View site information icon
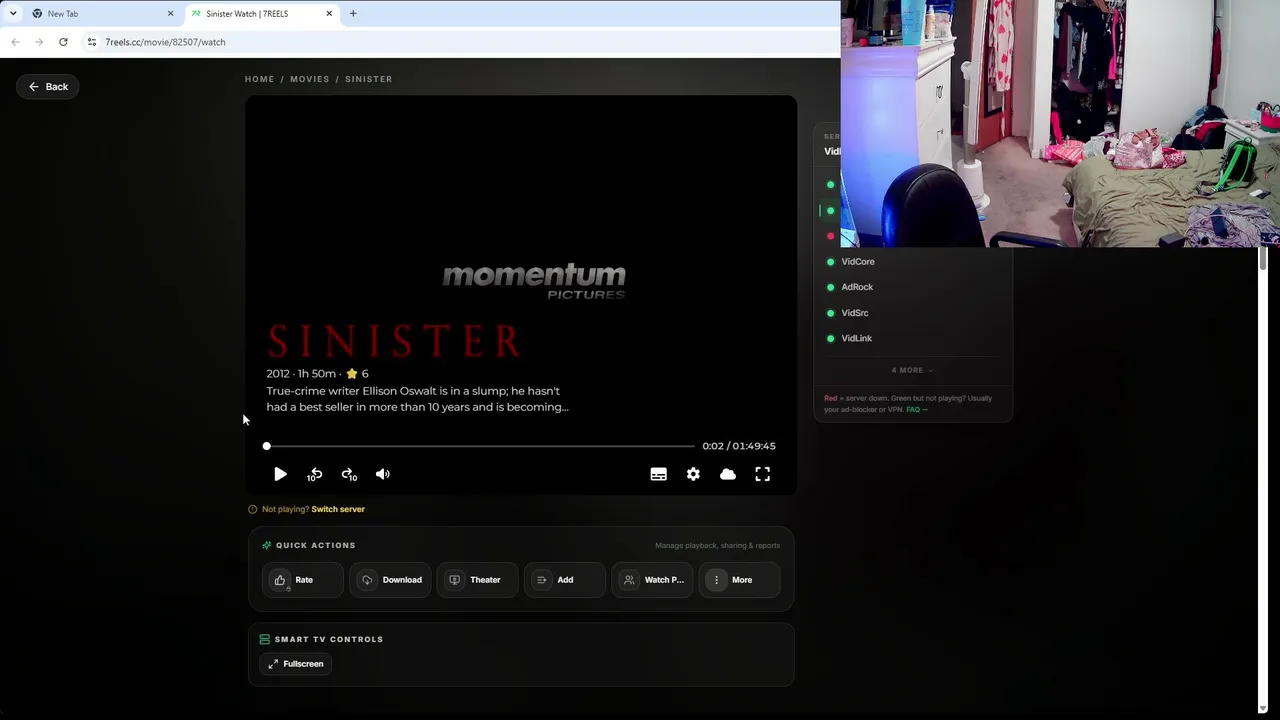Image resolution: width=1280 pixels, height=720 pixels. [92, 42]
